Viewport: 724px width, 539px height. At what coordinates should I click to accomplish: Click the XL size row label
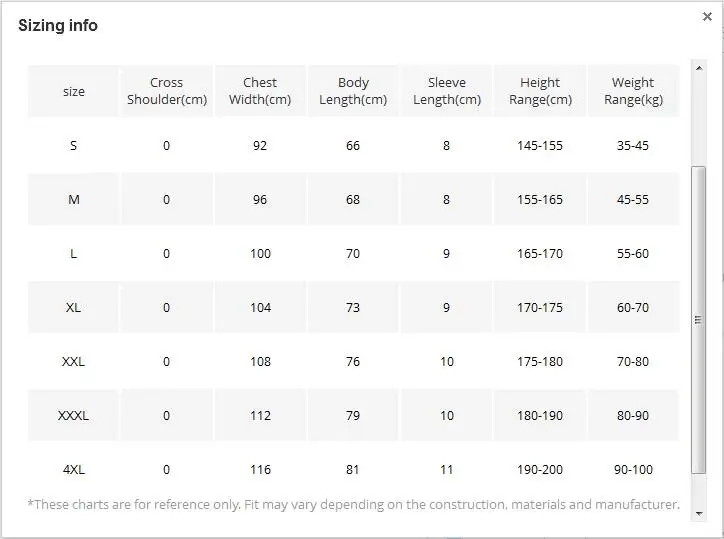click(74, 308)
